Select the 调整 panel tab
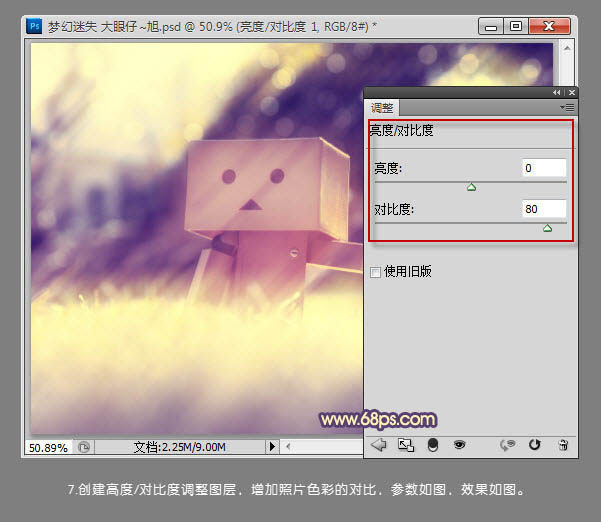 [382, 107]
